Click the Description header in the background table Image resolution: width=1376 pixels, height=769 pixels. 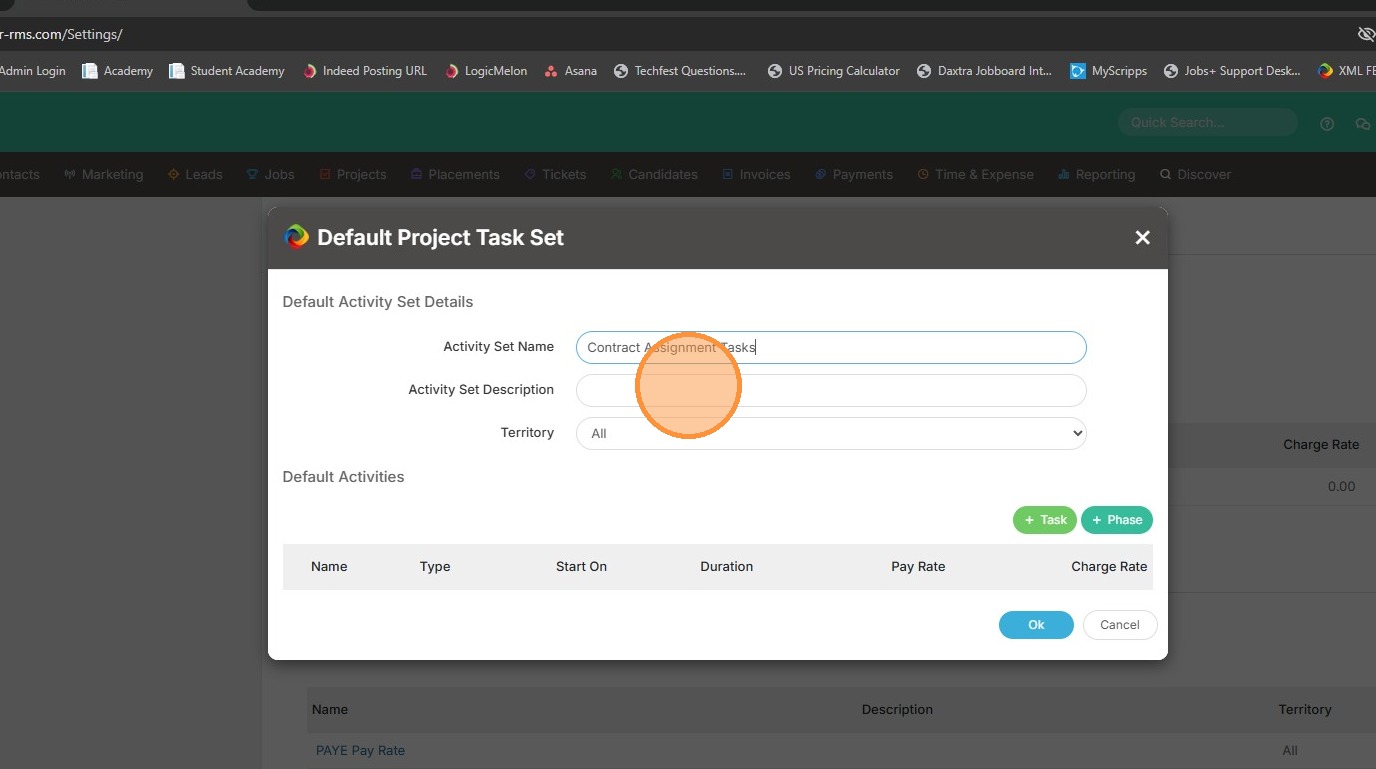[x=897, y=709]
